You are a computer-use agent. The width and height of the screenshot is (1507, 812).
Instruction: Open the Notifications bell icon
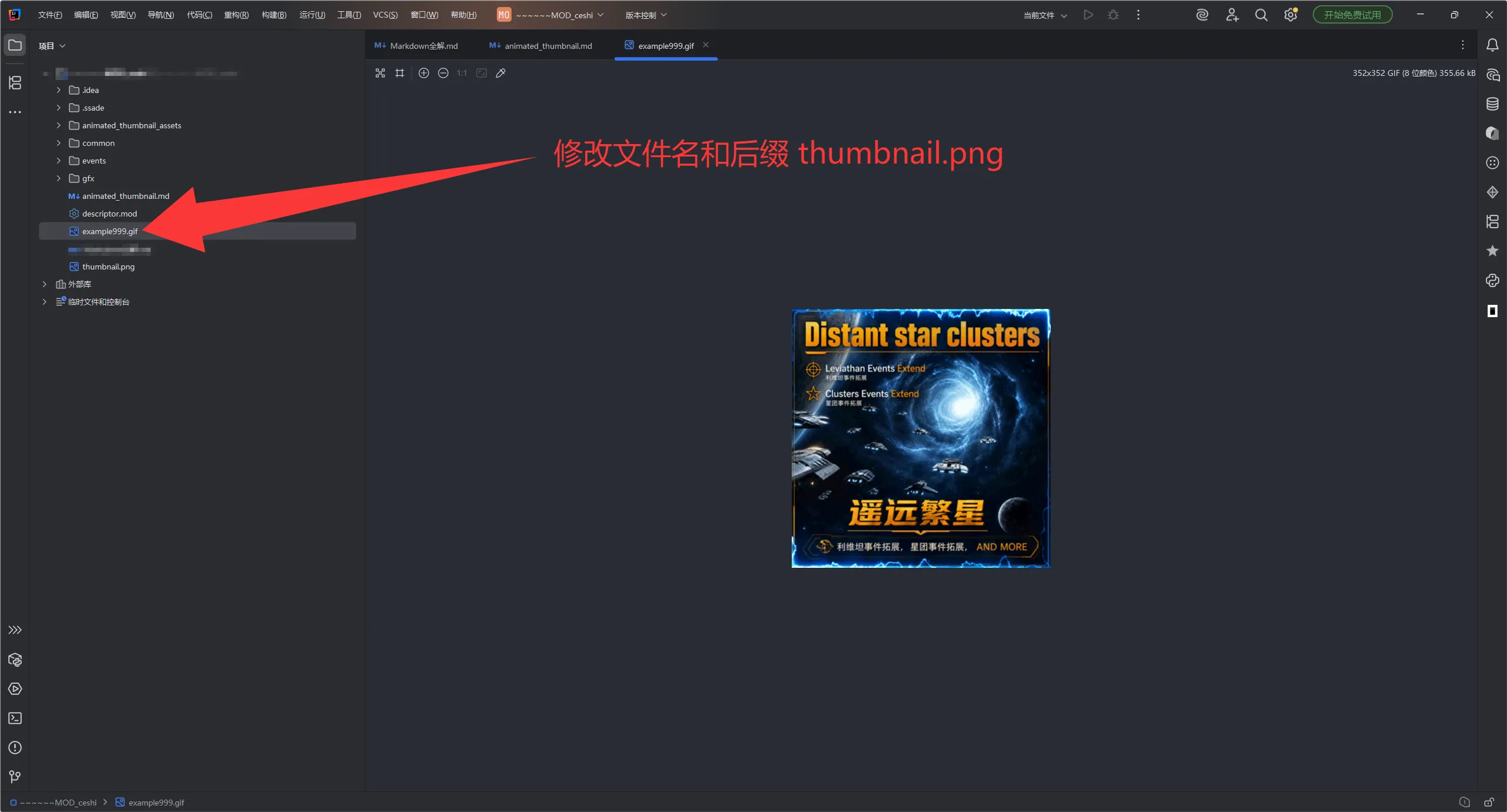pyautogui.click(x=1492, y=45)
